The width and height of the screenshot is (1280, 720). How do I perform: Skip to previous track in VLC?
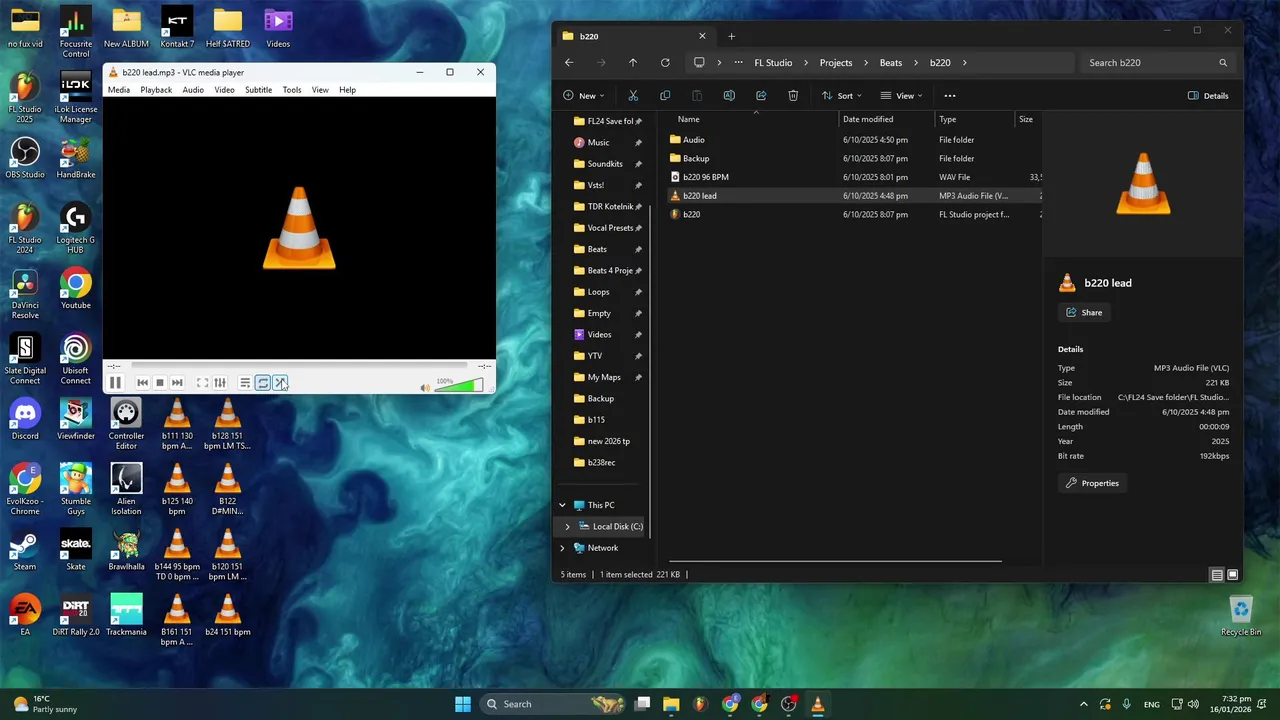[142, 383]
